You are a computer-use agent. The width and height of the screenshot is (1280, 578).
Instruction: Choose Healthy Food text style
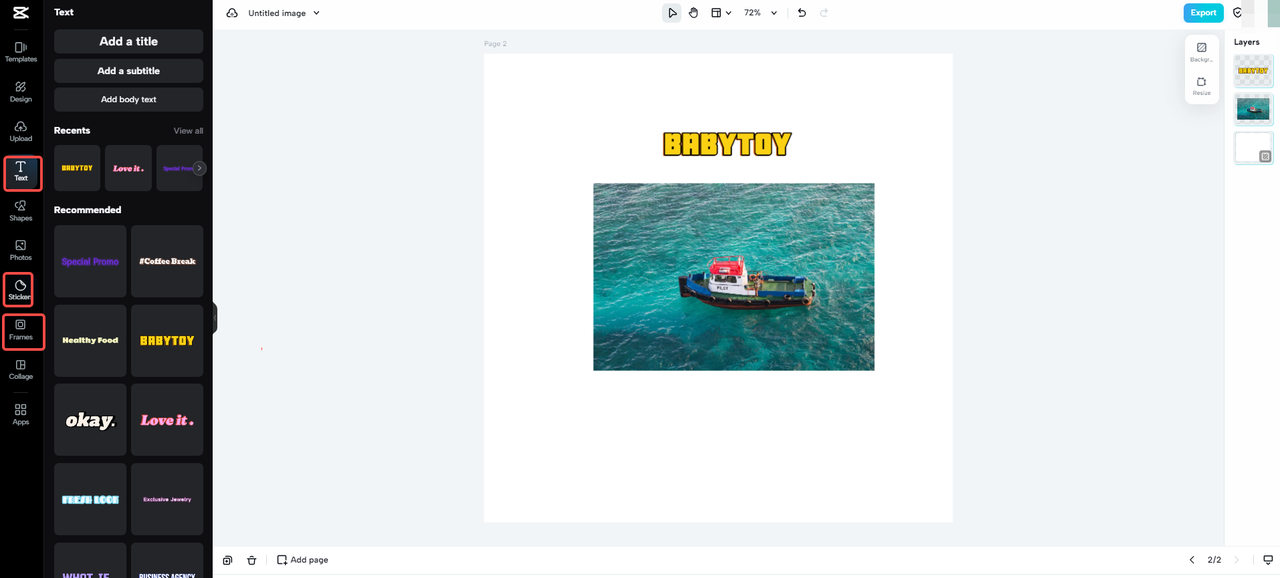tap(90, 340)
